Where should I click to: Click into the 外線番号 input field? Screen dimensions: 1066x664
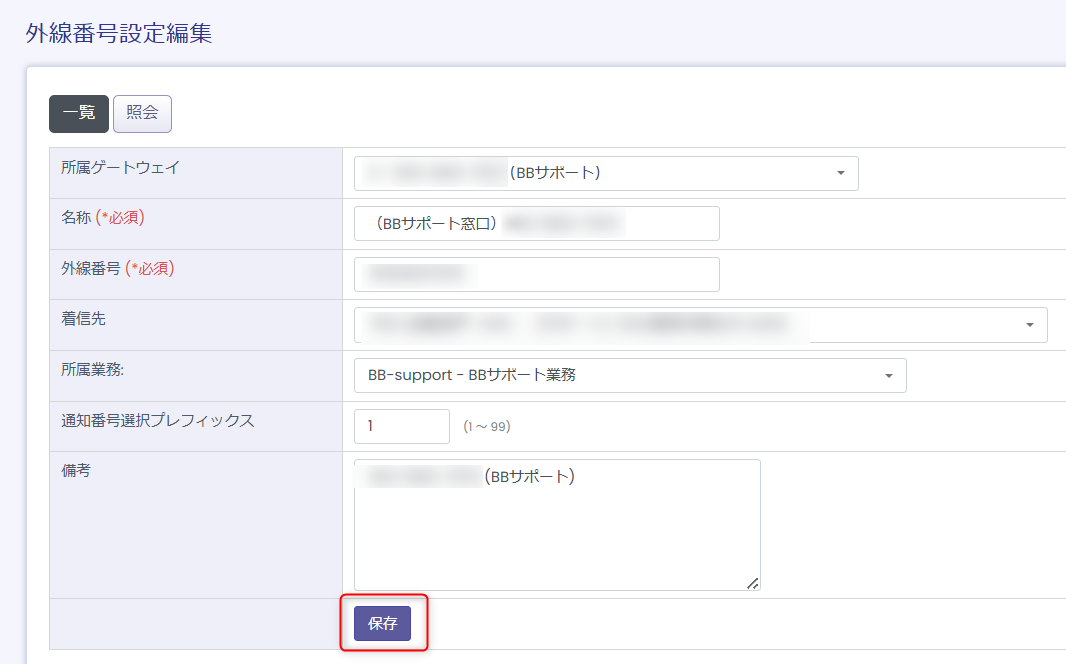[x=537, y=274]
